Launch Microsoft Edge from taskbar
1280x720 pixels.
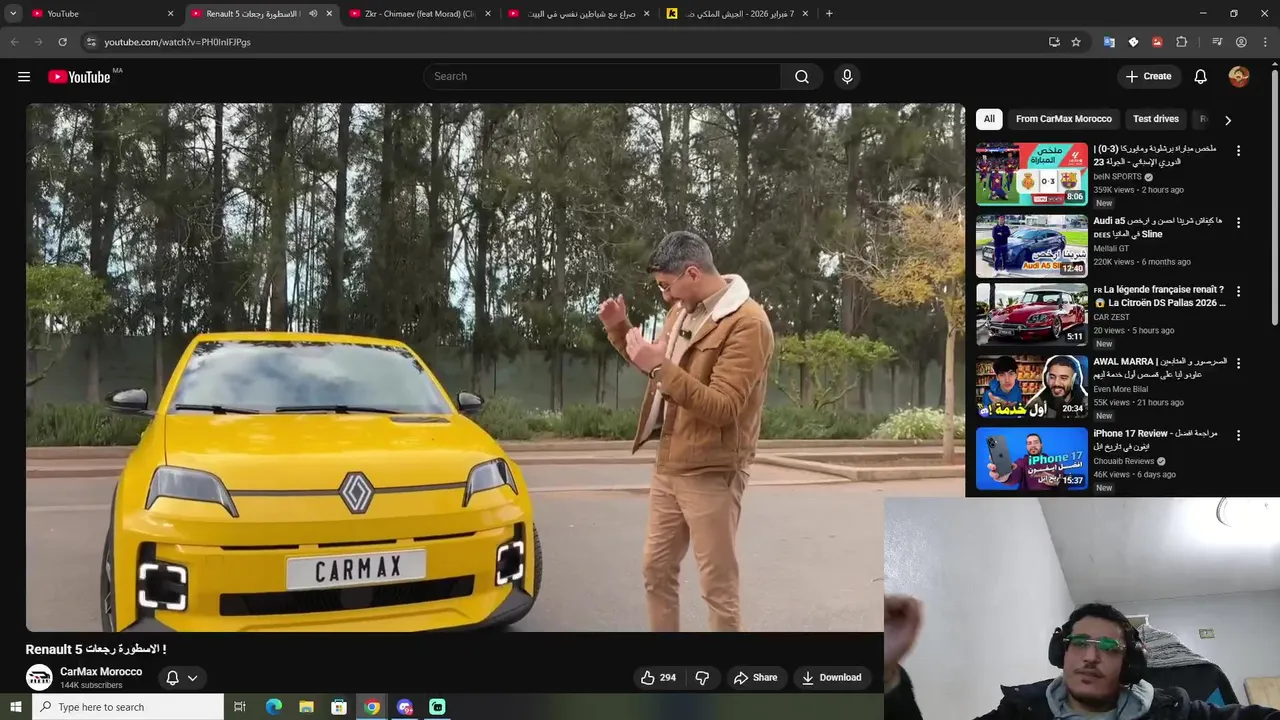(273, 707)
